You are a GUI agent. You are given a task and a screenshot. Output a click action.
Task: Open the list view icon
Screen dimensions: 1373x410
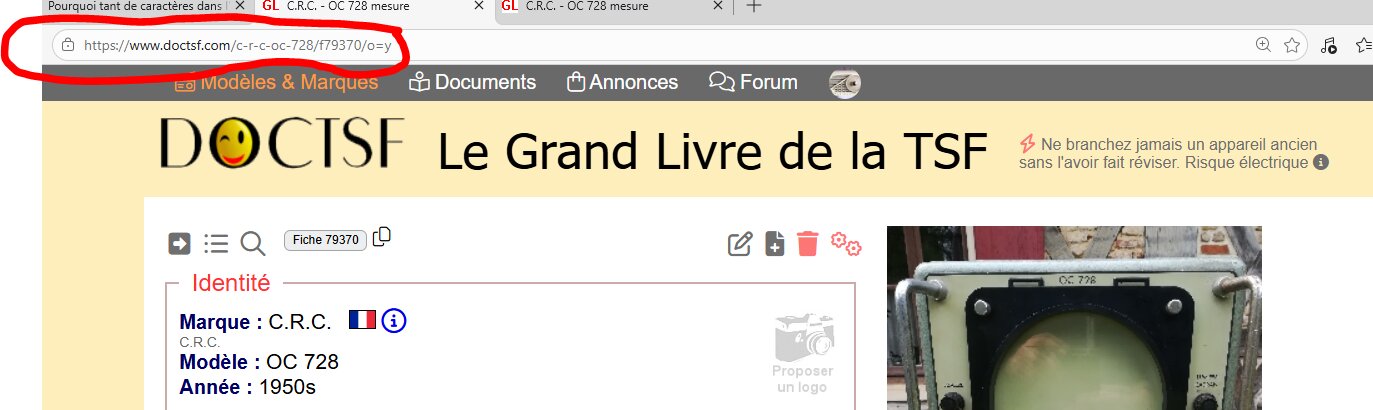[216, 243]
